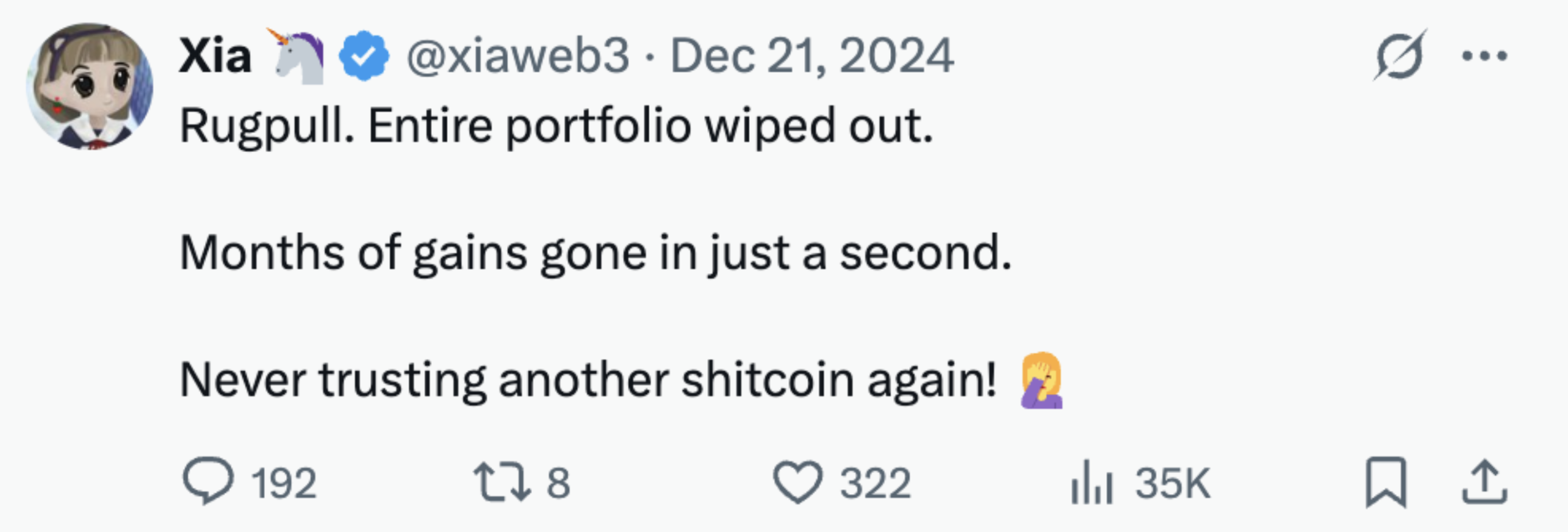Open view analytics bar chart icon
The image size is (1568, 532).
tap(1091, 482)
